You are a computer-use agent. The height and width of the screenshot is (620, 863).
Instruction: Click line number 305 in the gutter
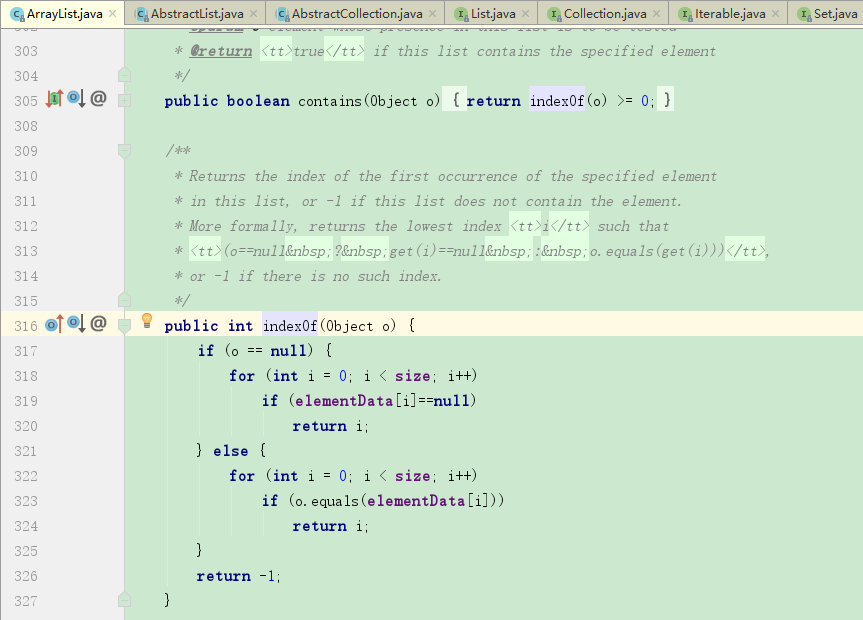[x=26, y=101]
